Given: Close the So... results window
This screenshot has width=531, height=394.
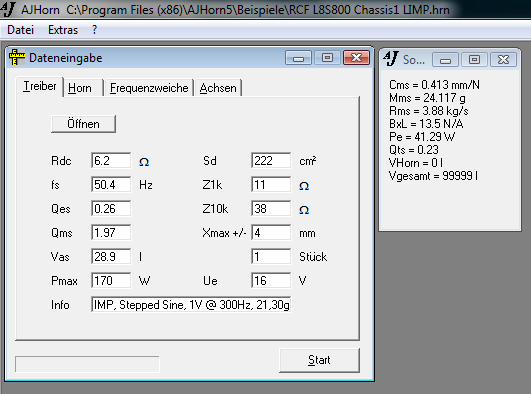Looking at the screenshot, I should (x=503, y=60).
